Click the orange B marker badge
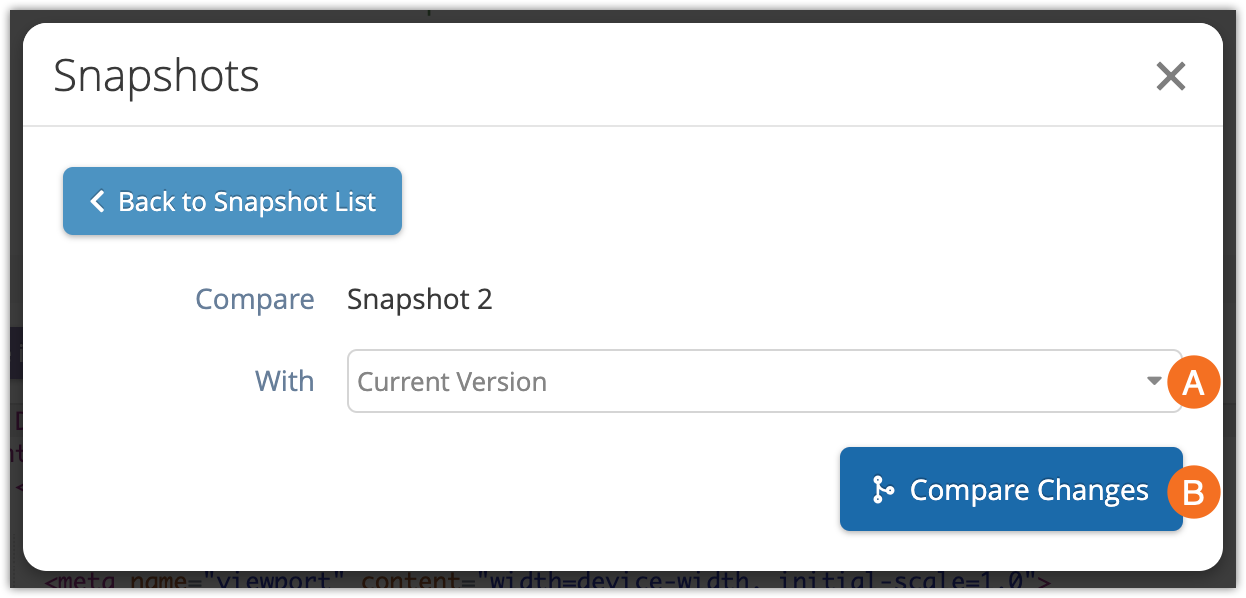Viewport: 1246px width, 598px height. click(x=1194, y=492)
